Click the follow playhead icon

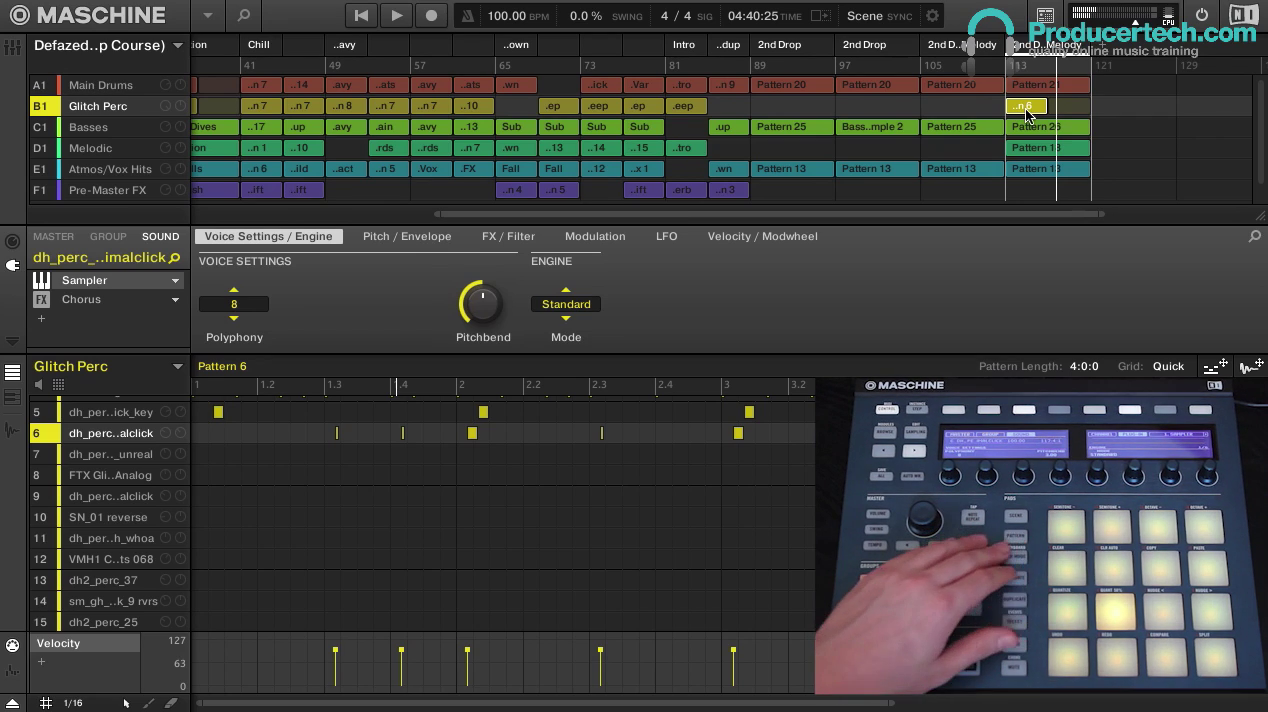coord(820,16)
